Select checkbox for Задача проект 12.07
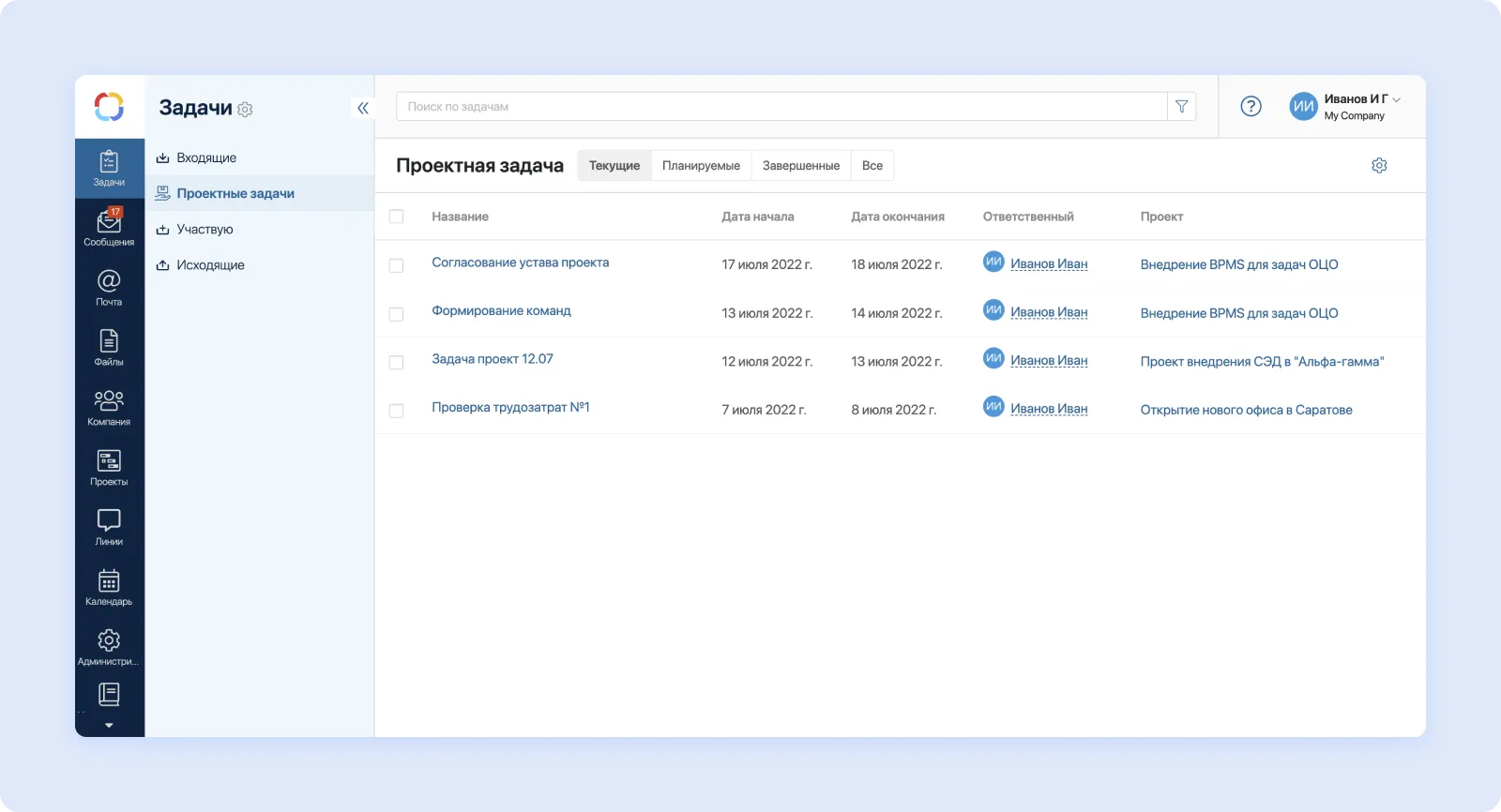 396,362
